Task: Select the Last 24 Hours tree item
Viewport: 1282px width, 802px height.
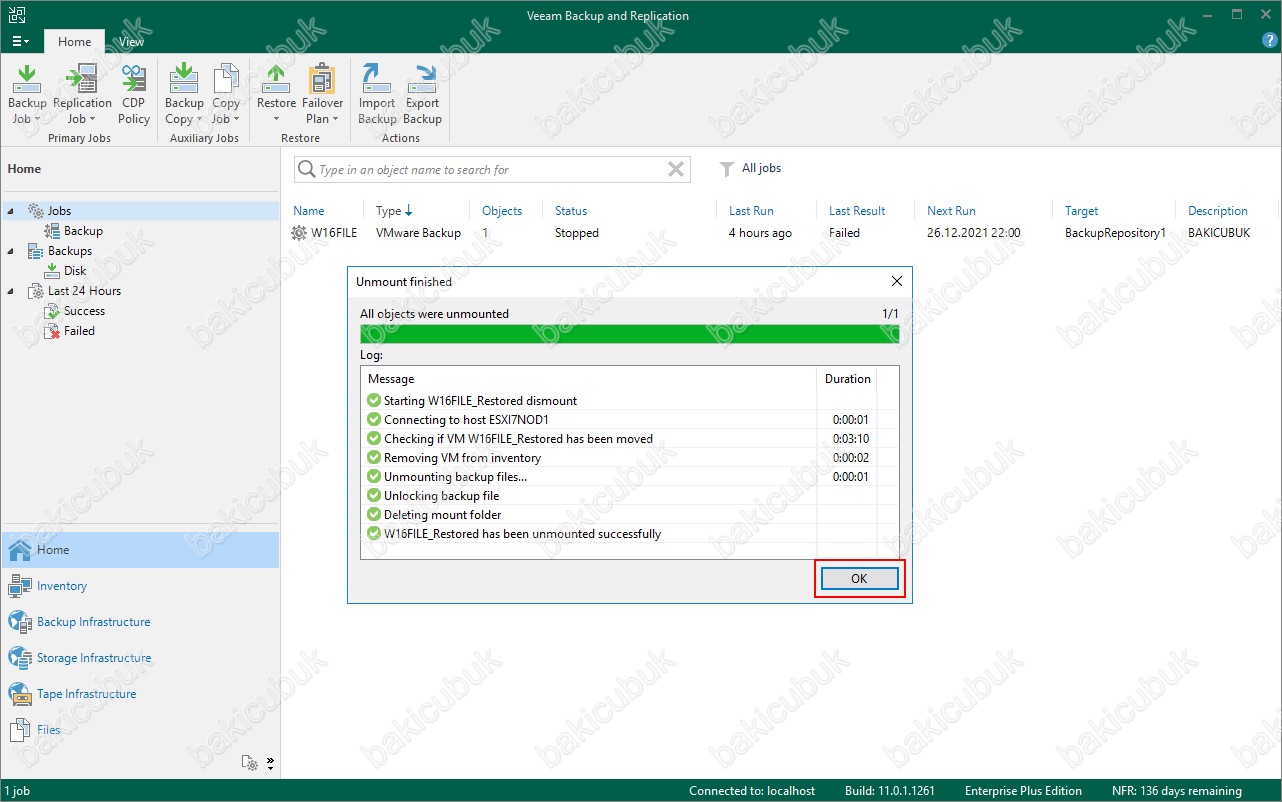Action: (x=84, y=291)
